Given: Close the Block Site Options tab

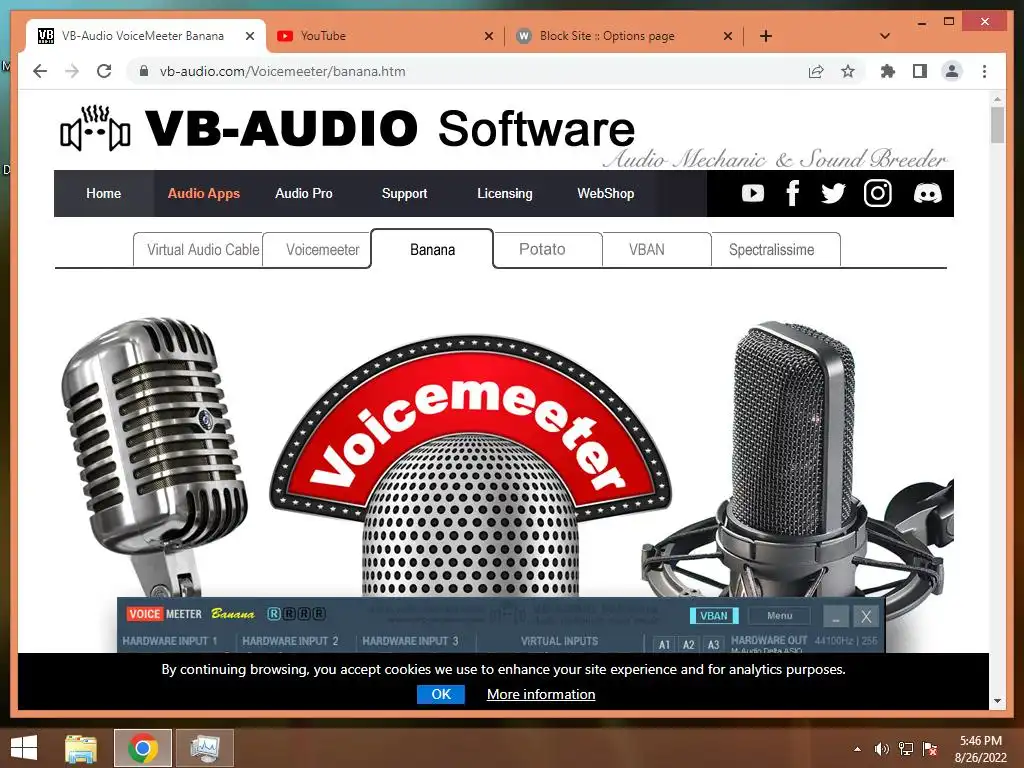Looking at the screenshot, I should tap(728, 36).
